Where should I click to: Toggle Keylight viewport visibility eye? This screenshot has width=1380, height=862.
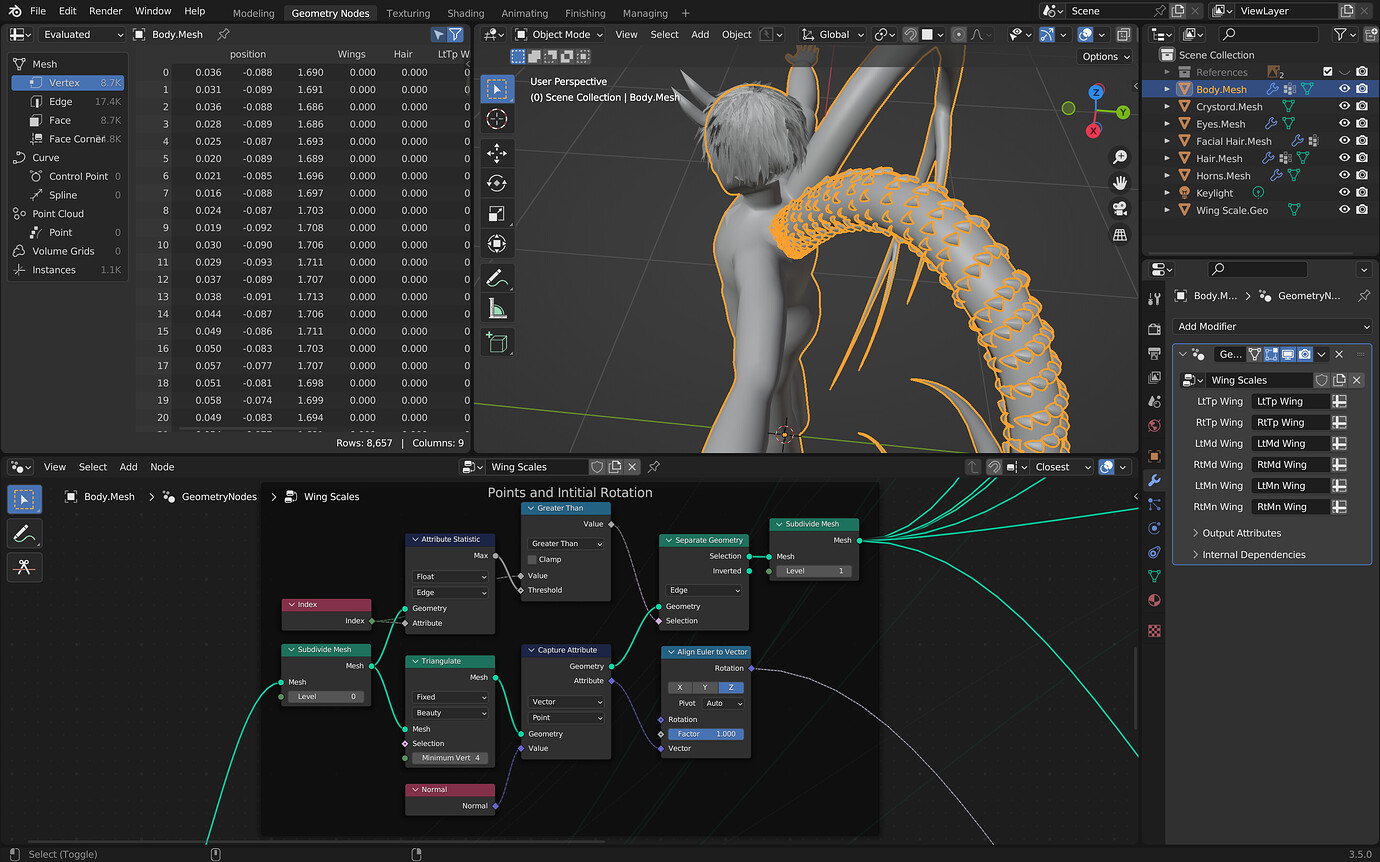tap(1344, 193)
